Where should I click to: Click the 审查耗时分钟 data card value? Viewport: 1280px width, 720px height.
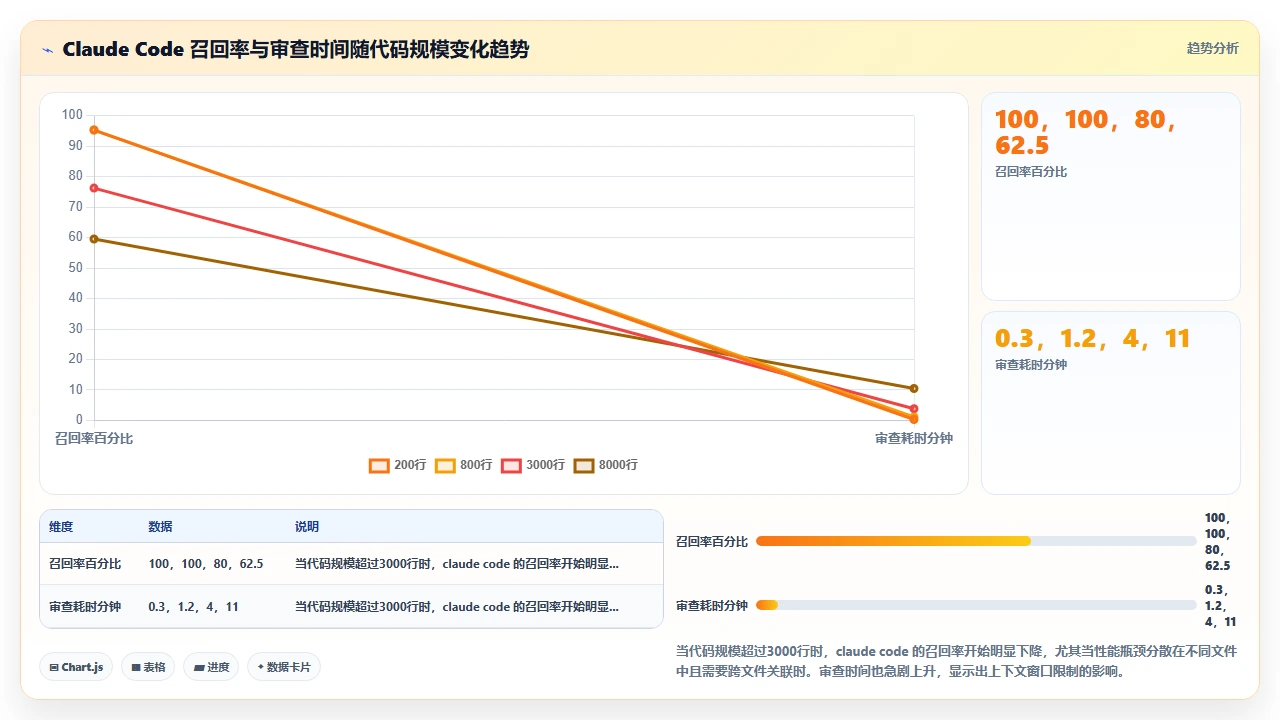(1093, 339)
